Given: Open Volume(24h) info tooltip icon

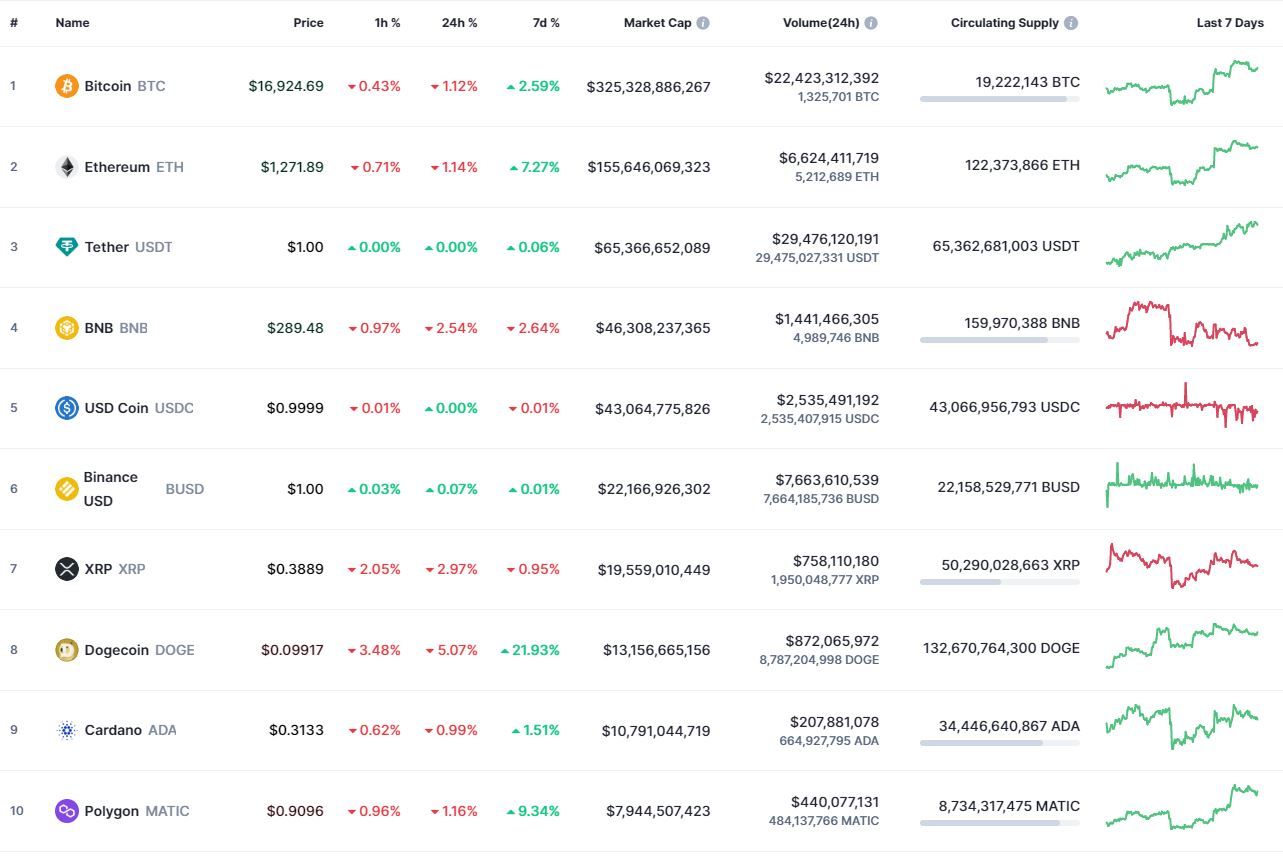Looking at the screenshot, I should tap(871, 23).
